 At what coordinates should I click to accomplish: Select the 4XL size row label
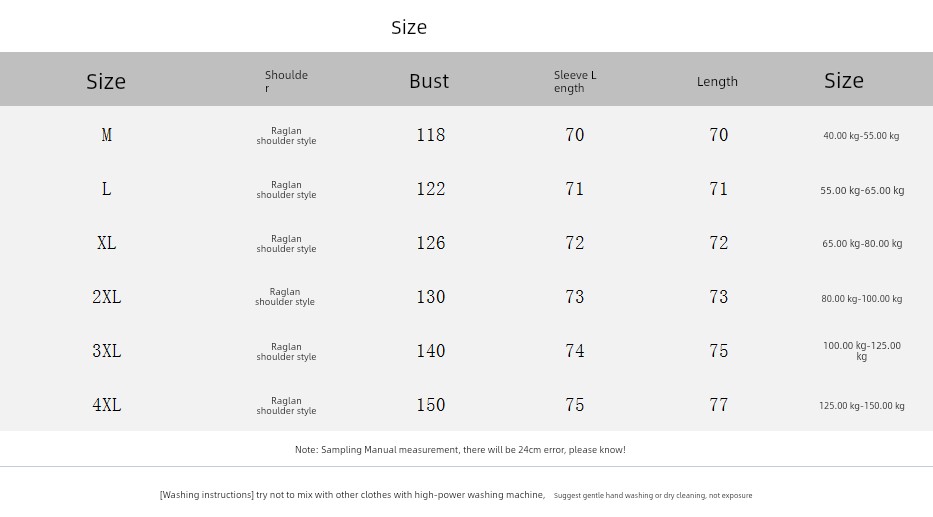(106, 405)
